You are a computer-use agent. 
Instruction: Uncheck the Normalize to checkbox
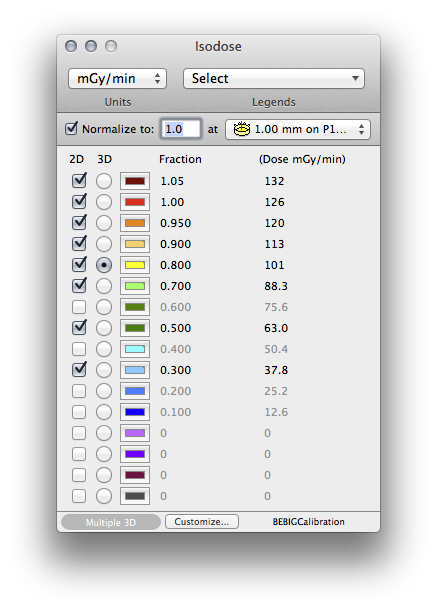tap(71, 128)
